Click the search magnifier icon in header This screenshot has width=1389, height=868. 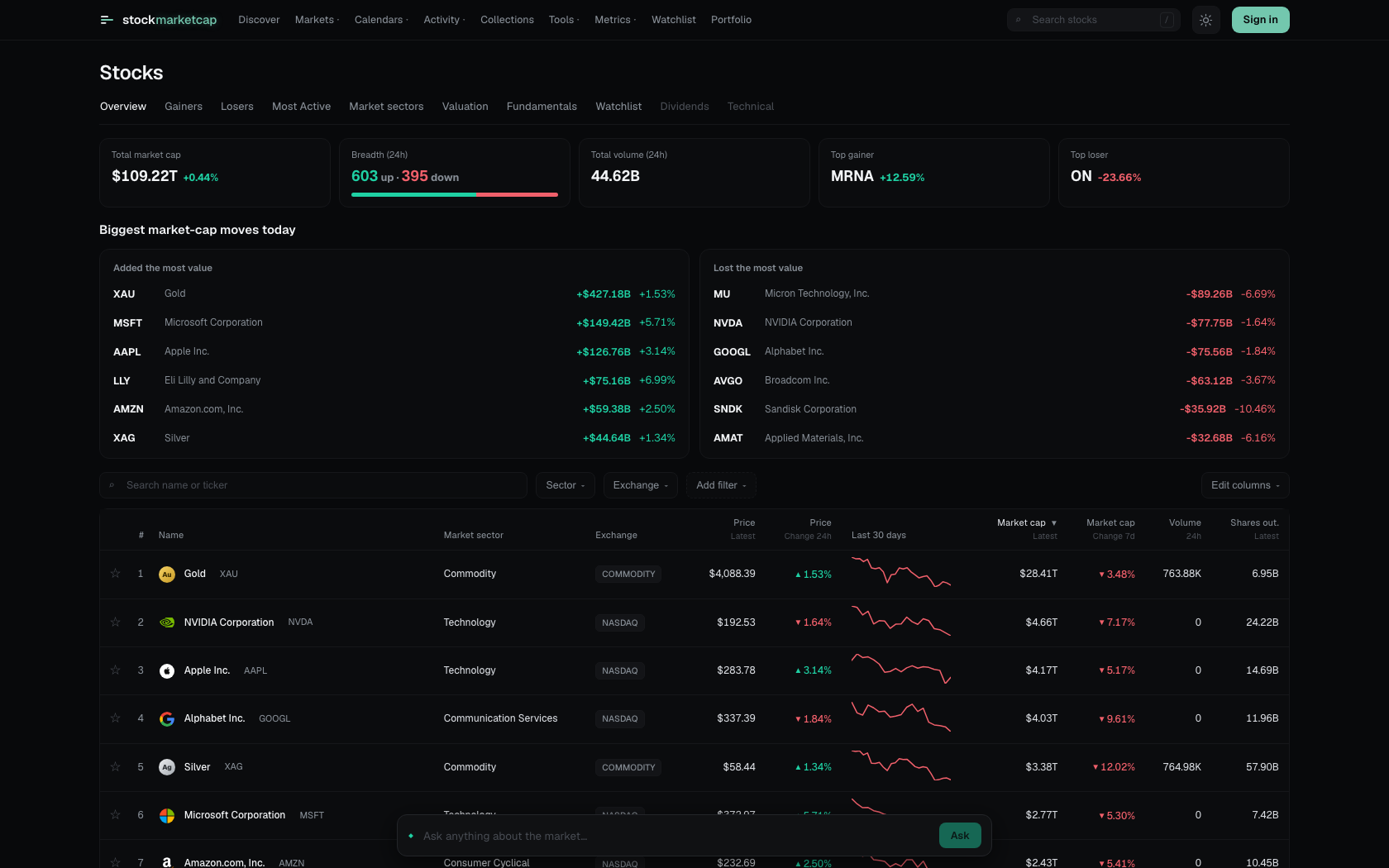1019,20
